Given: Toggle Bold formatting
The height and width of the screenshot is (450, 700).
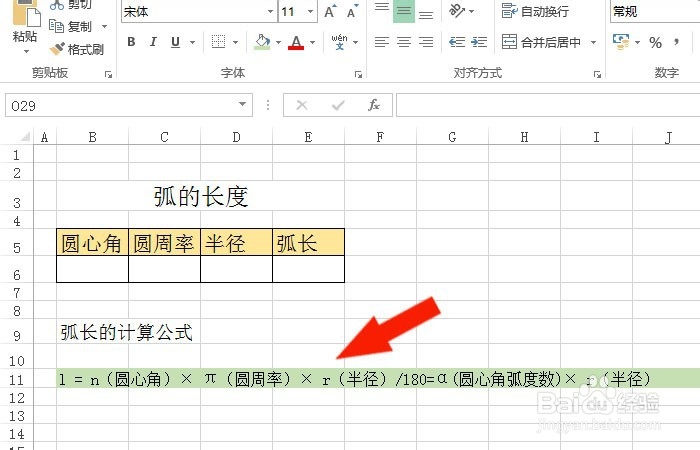Looking at the screenshot, I should click(131, 42).
